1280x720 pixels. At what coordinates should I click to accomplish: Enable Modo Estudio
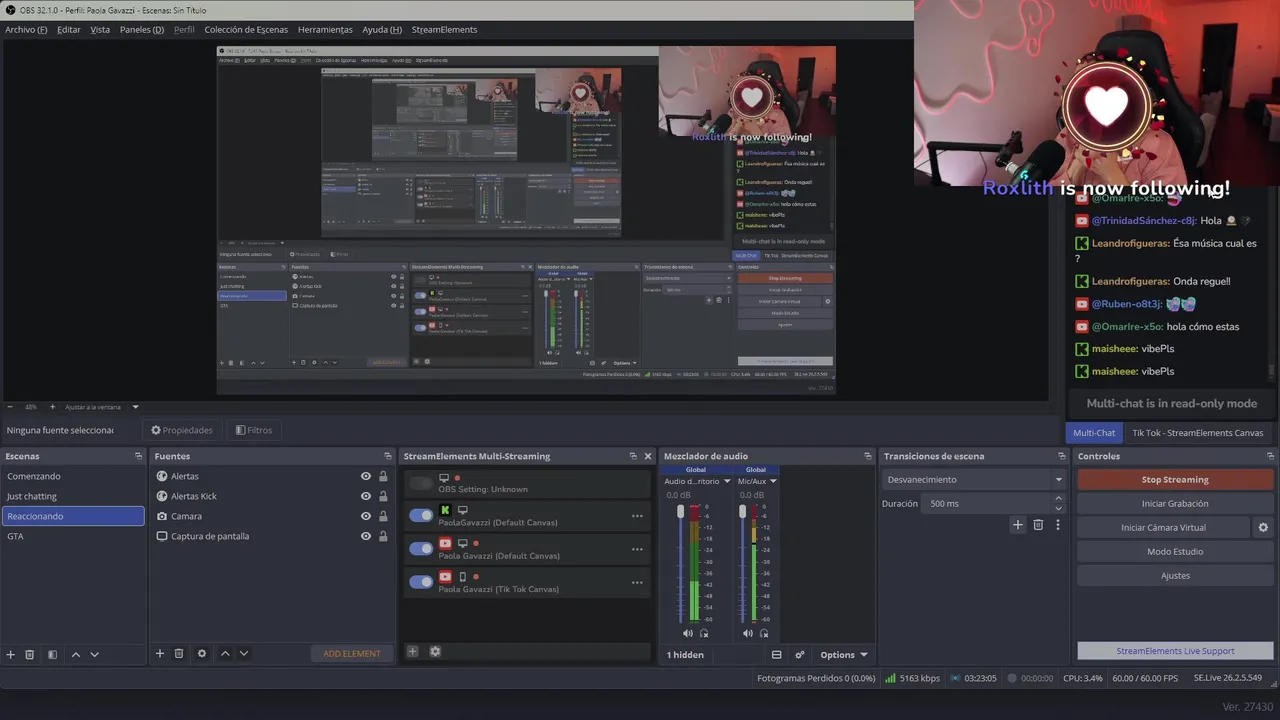1175,551
